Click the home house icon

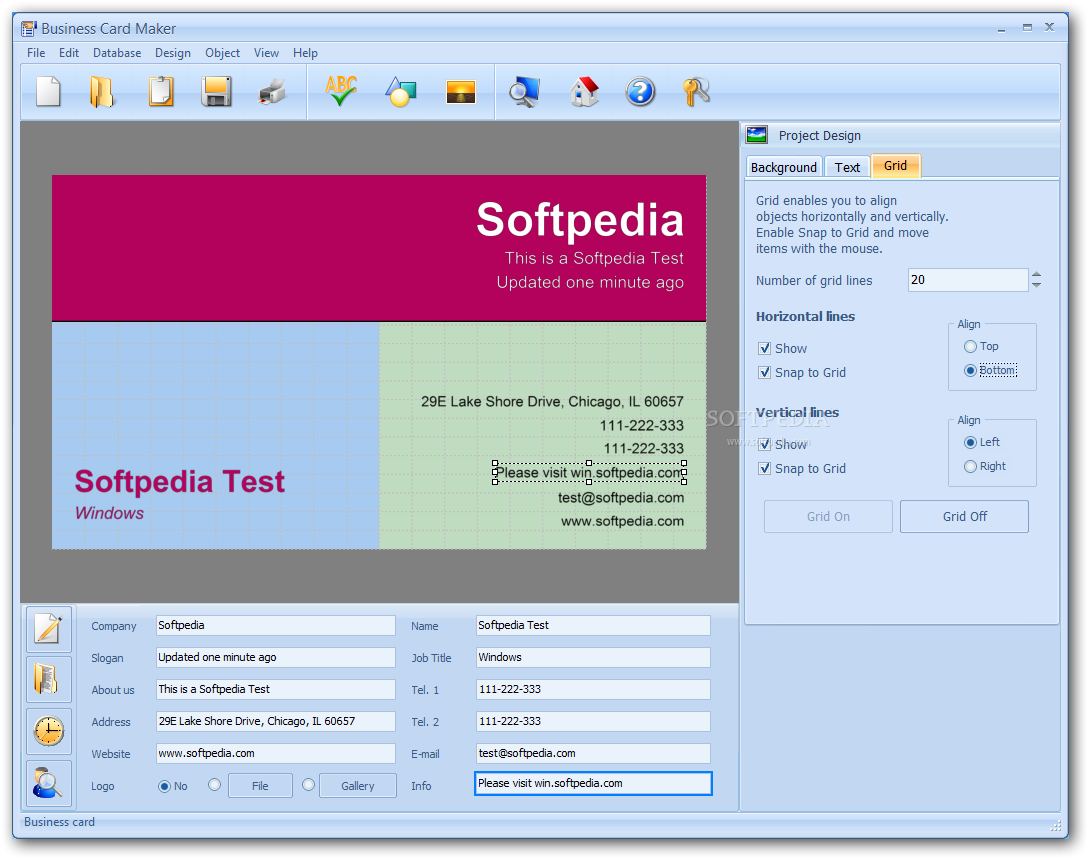pos(584,92)
